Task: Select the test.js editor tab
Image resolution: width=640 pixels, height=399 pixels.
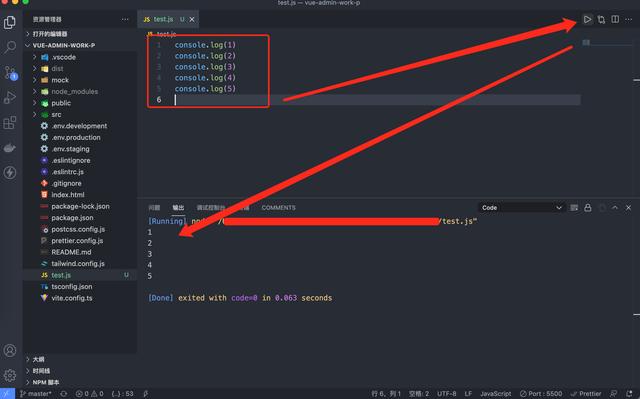Action: pos(168,19)
